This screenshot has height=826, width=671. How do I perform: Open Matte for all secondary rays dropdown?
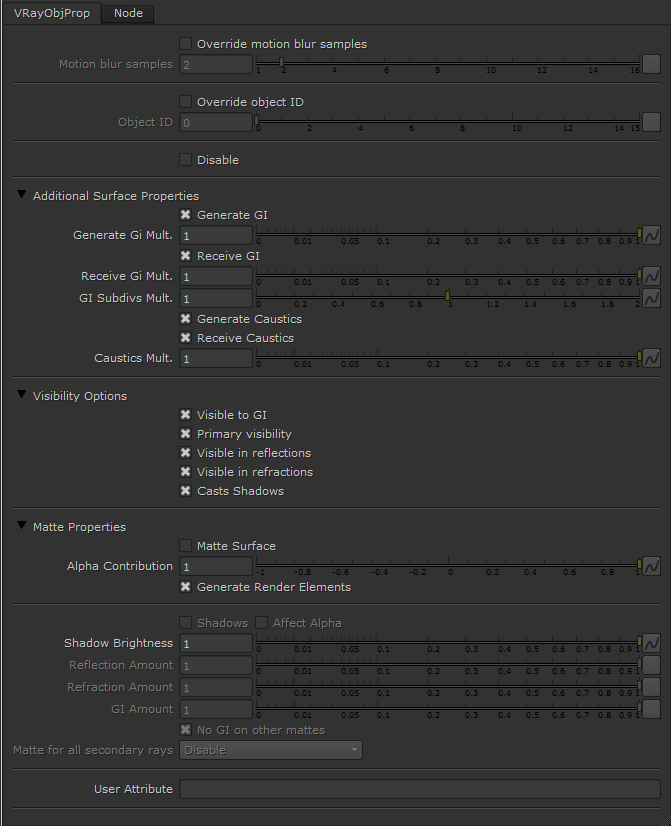[x=271, y=750]
